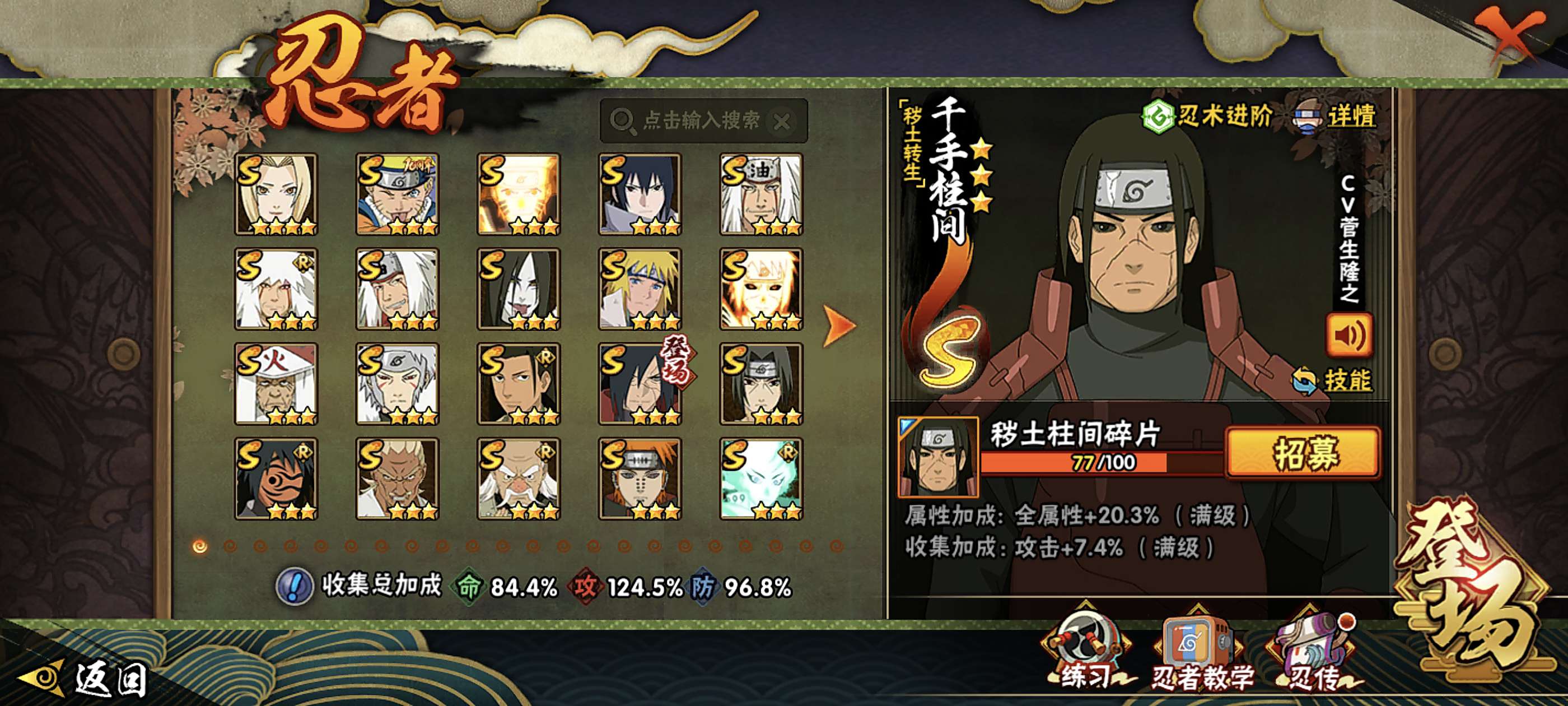1568x706 pixels.
Task: Select the Tsunade ninja portrait
Action: coord(276,194)
